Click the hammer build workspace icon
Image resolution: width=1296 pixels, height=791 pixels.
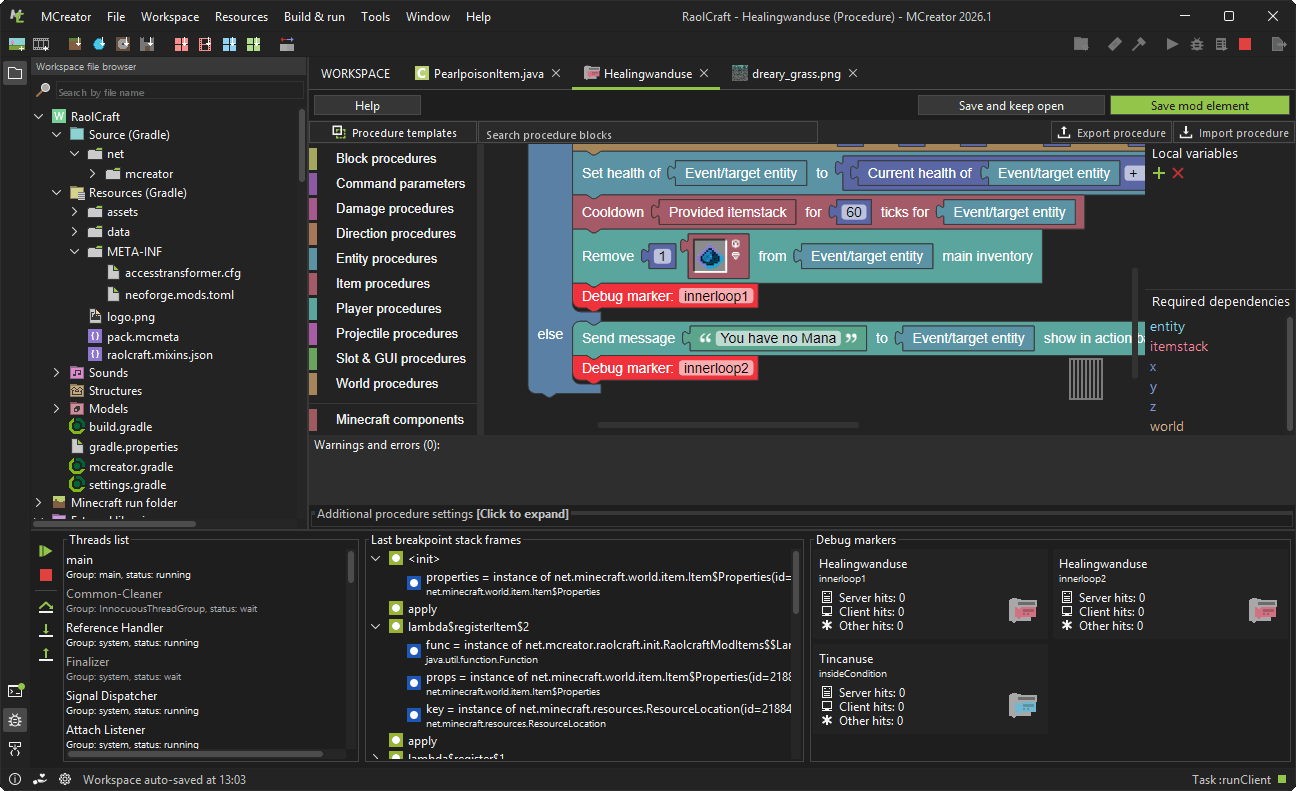click(1139, 44)
